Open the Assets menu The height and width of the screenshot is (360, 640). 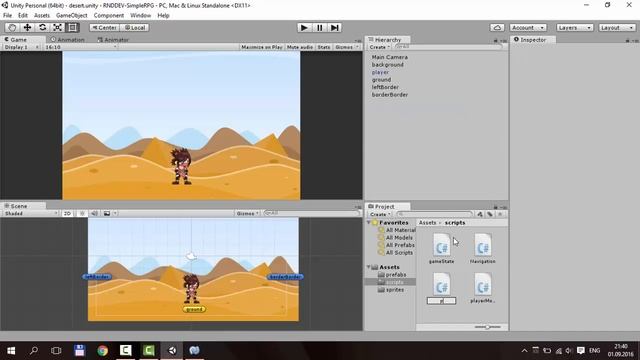click(x=42, y=16)
